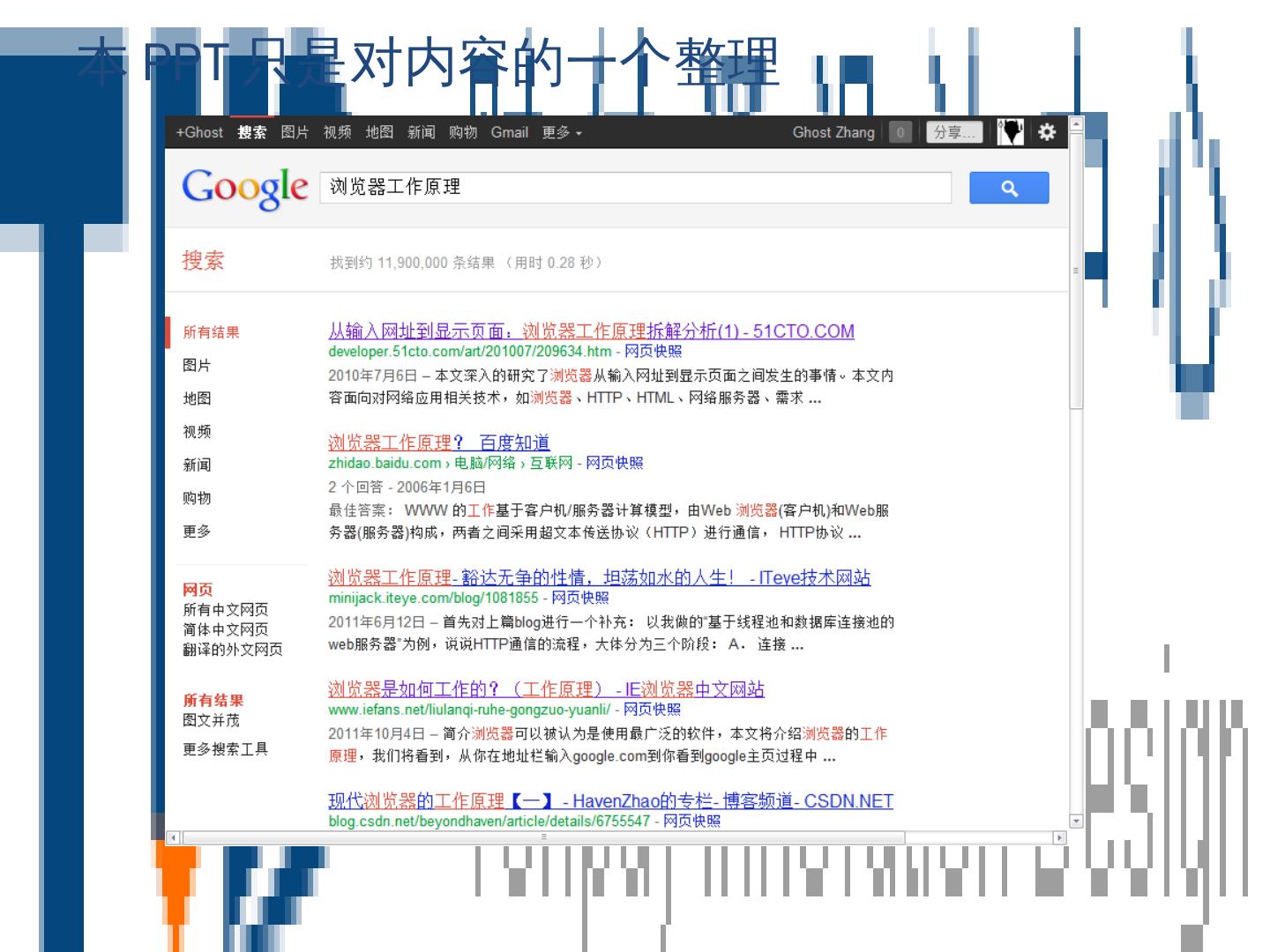Click the 分享… share button
Image resolution: width=1270 pixels, height=952 pixels.
click(x=954, y=132)
